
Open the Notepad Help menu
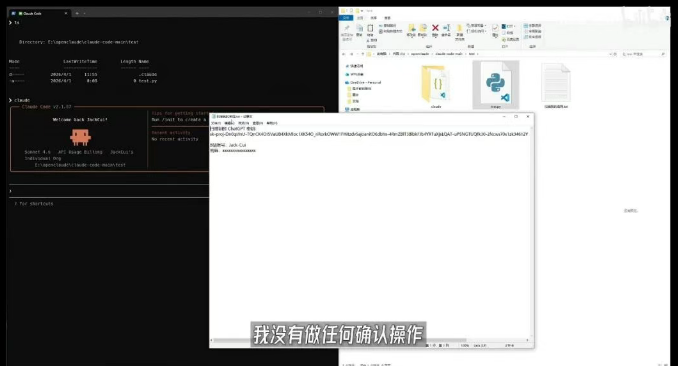[x=272, y=123]
